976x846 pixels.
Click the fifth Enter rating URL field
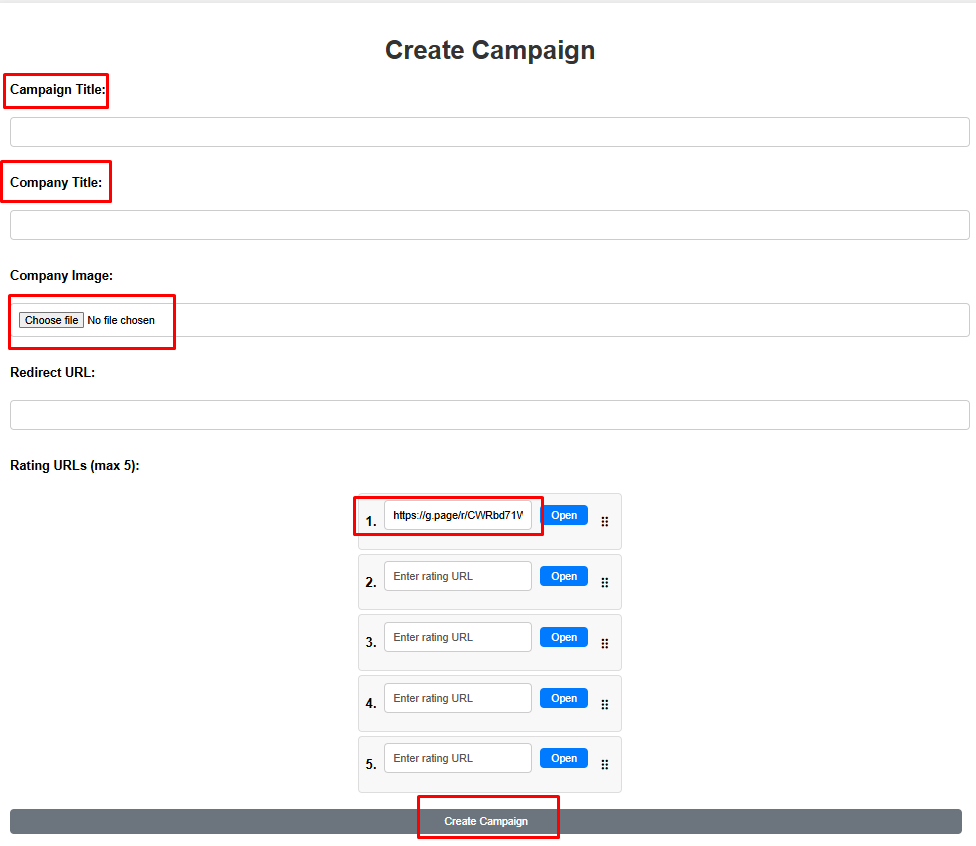pyautogui.click(x=458, y=758)
